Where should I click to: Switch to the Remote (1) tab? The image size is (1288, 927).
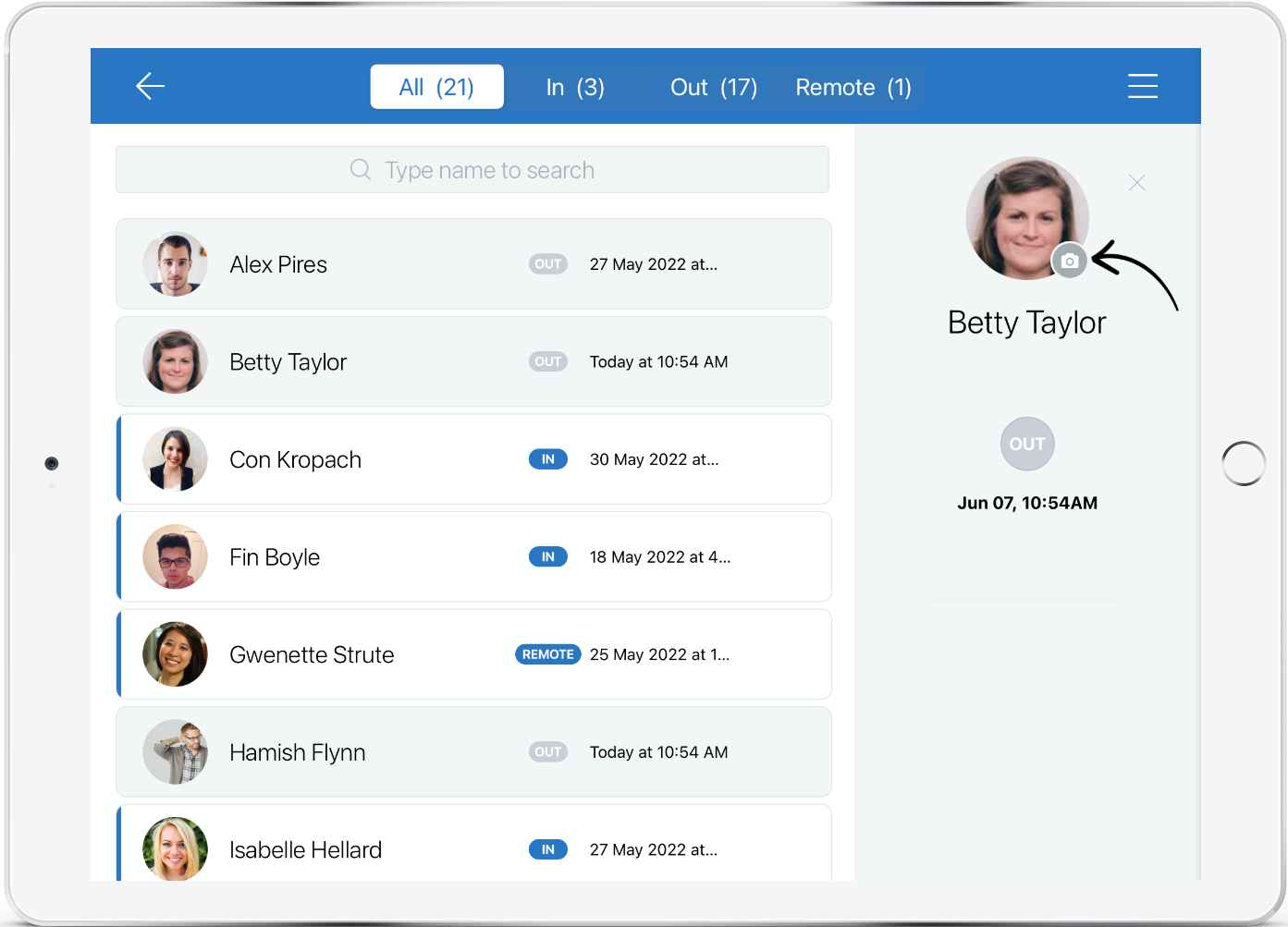[852, 86]
